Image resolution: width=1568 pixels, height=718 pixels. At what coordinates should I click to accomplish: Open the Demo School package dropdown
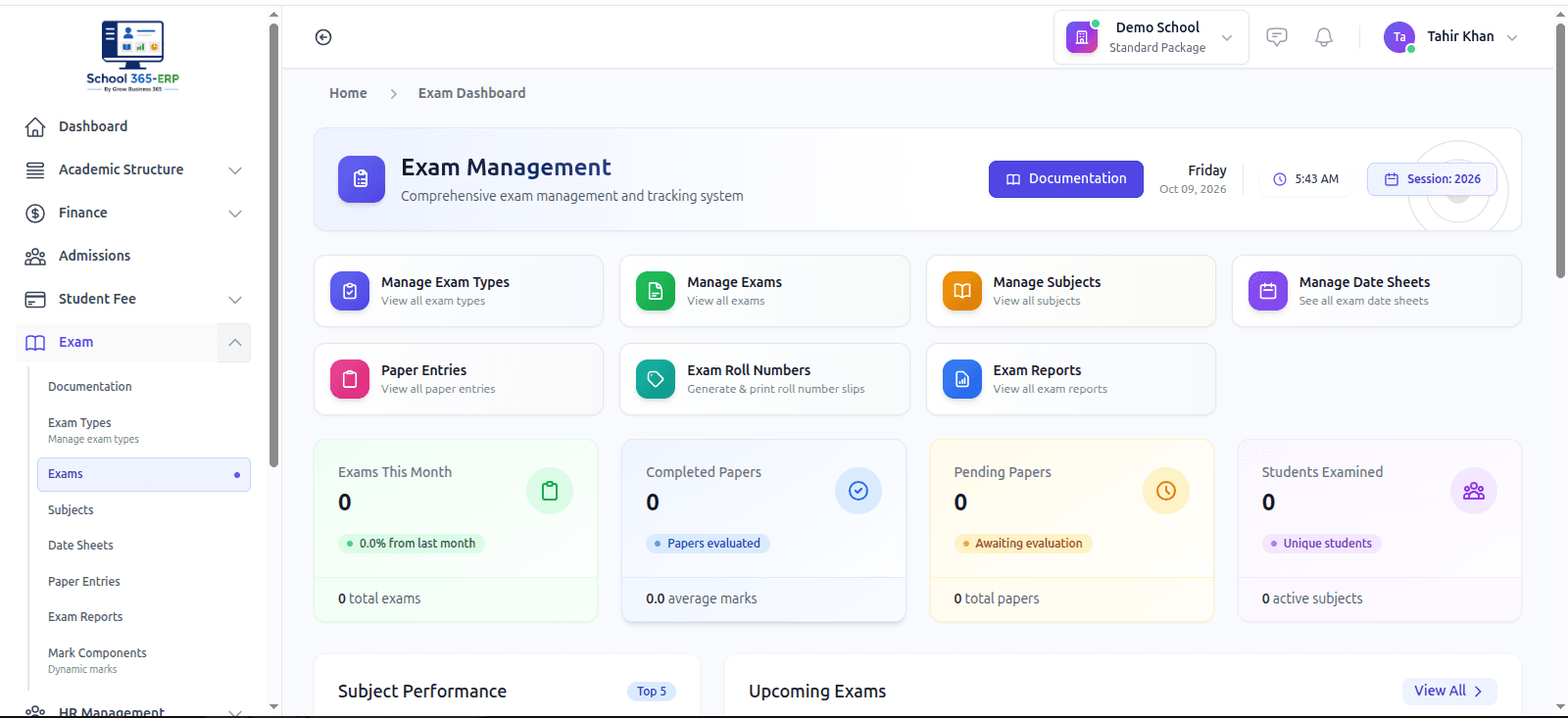pyautogui.click(x=1151, y=37)
